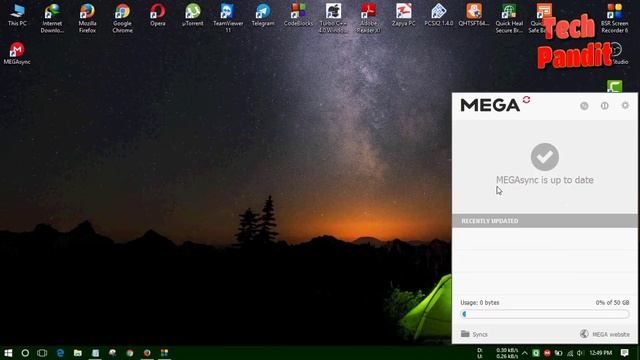The height and width of the screenshot is (360, 640).
Task: Open the Syncs folder link
Action: point(474,334)
